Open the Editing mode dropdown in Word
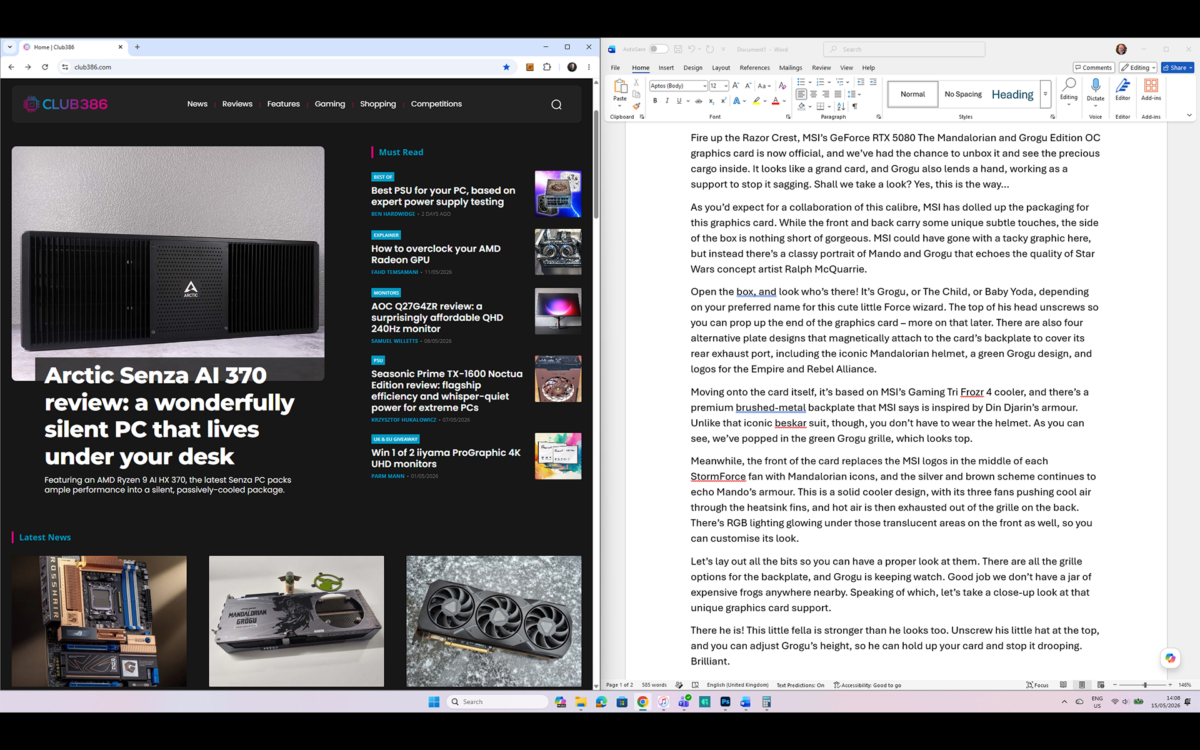The width and height of the screenshot is (1200, 750). pos(1138,68)
